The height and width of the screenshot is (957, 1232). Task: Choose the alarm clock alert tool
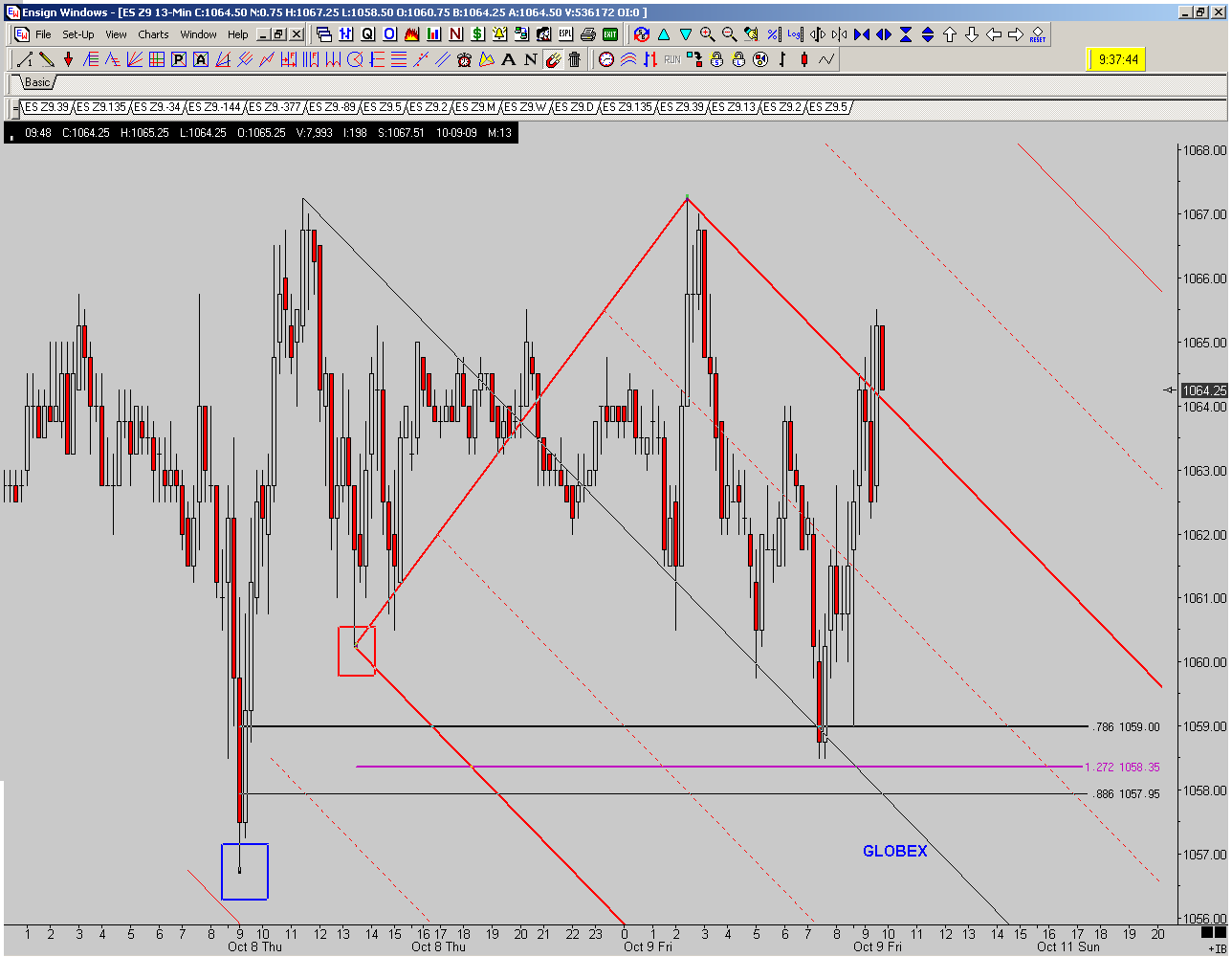click(464, 59)
